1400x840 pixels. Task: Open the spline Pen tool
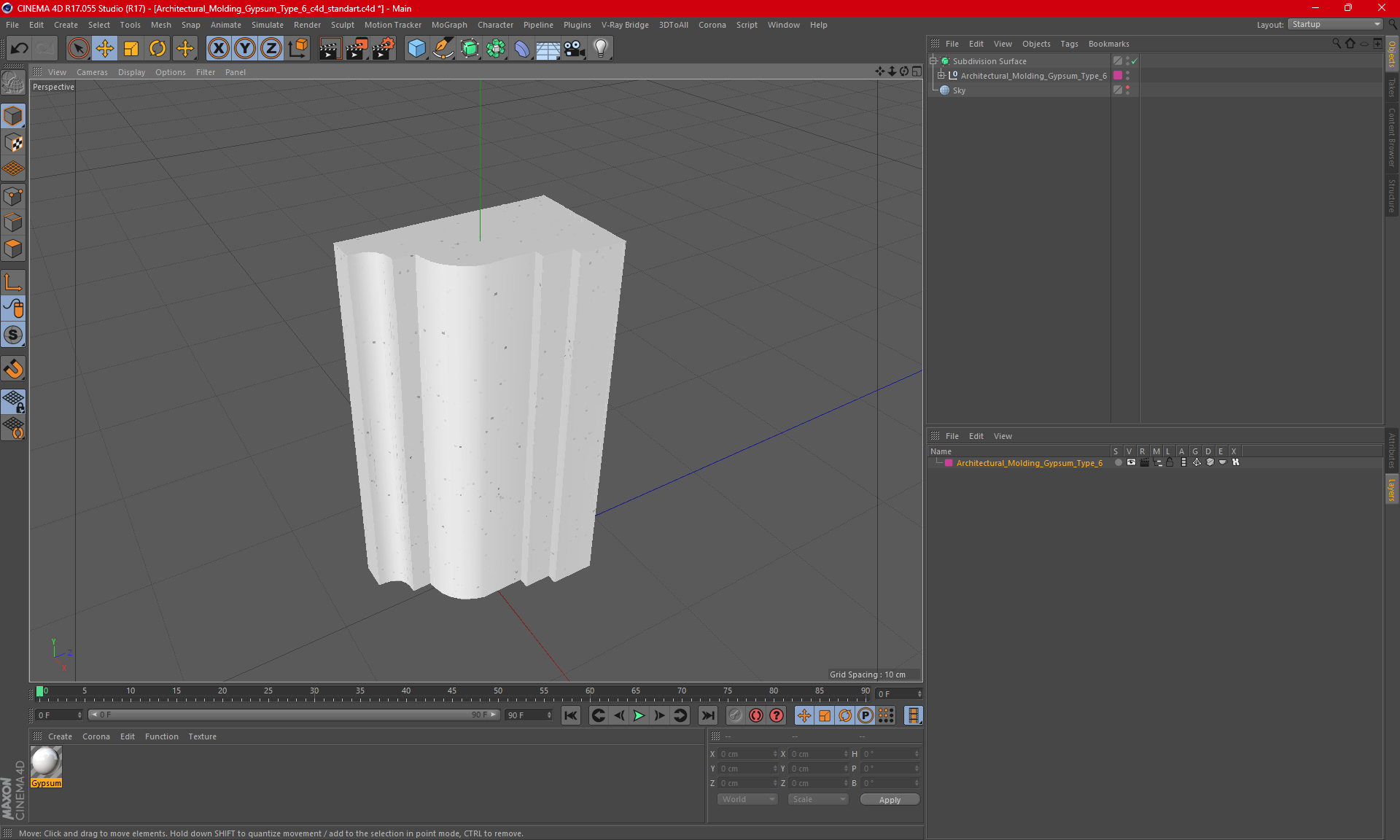tap(443, 49)
